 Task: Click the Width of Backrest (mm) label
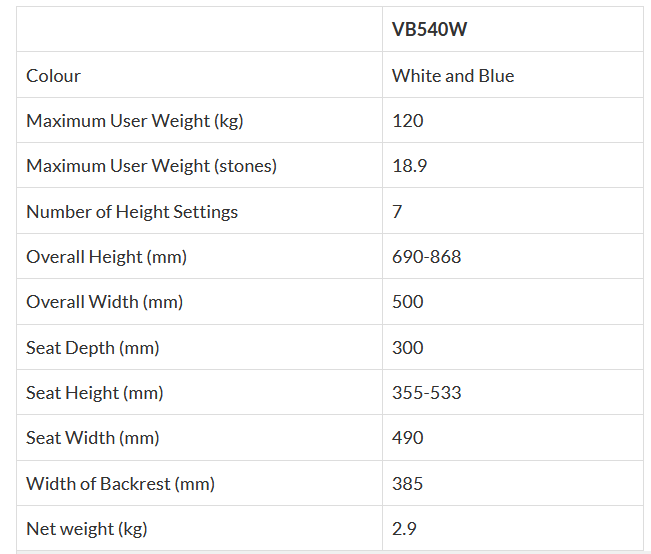[x=120, y=484]
